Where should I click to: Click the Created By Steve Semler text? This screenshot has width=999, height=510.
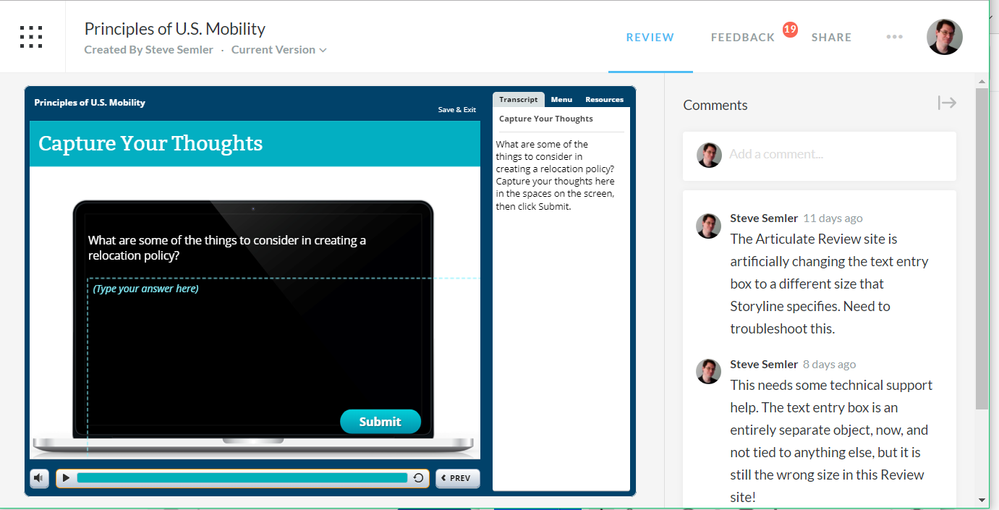148,50
